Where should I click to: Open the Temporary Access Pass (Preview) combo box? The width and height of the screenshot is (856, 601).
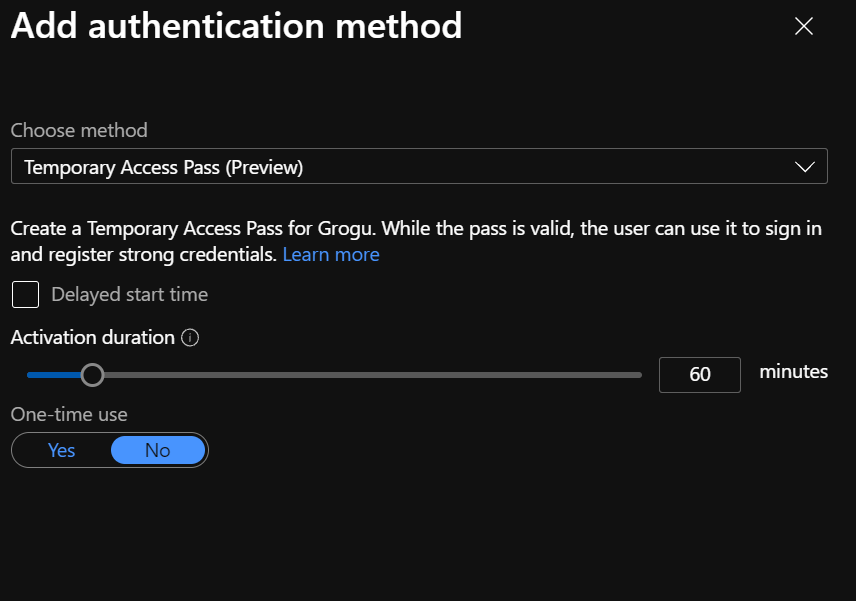pos(400,167)
